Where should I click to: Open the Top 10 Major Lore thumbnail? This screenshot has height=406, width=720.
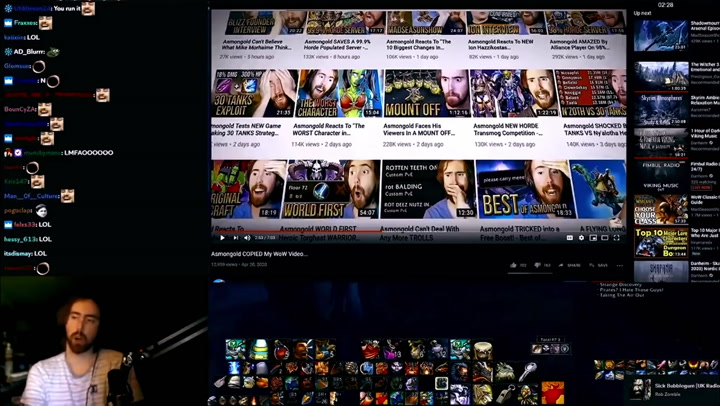[x=661, y=243]
